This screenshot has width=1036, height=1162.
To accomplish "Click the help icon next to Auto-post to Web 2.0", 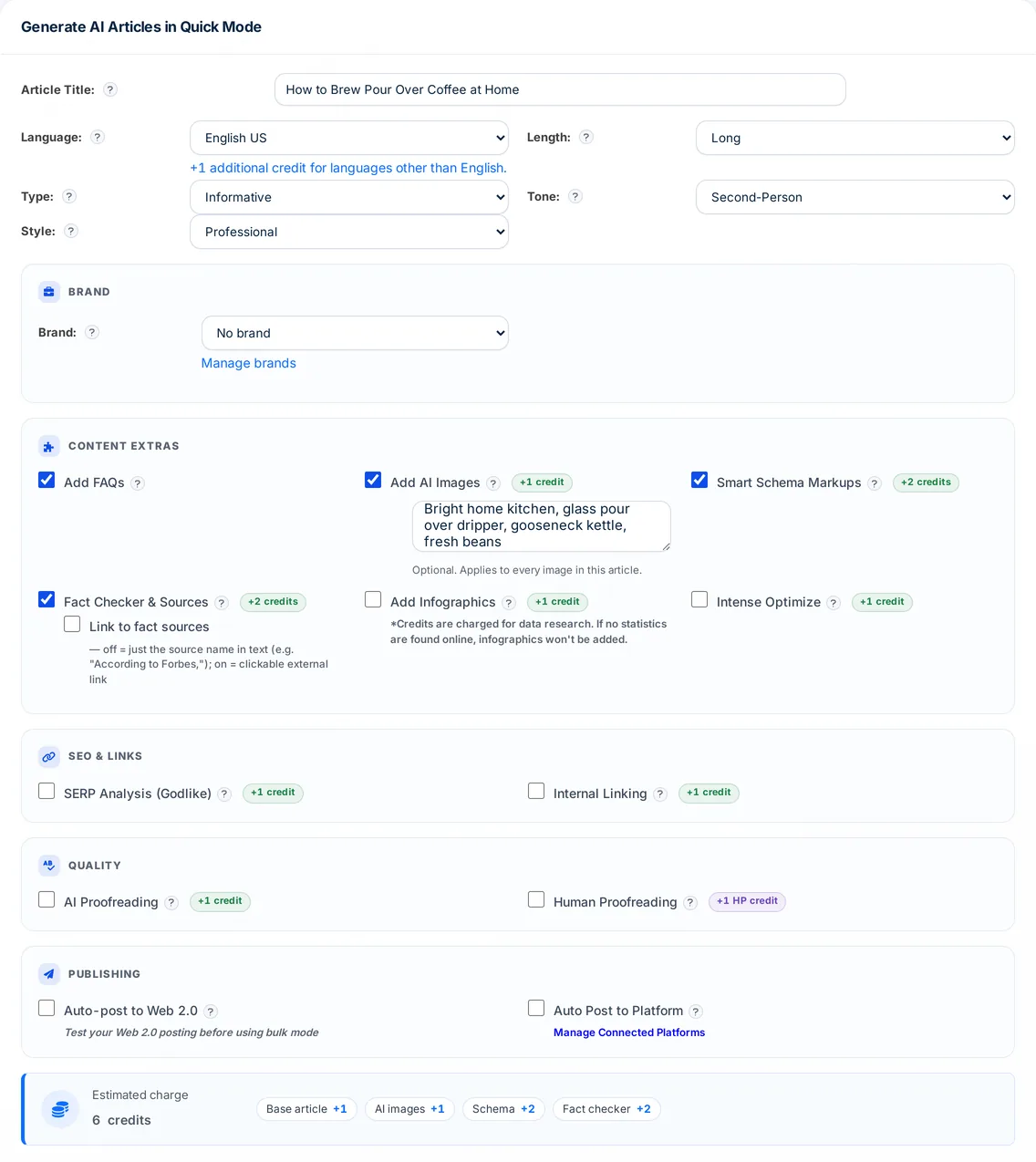I will pyautogui.click(x=211, y=1012).
